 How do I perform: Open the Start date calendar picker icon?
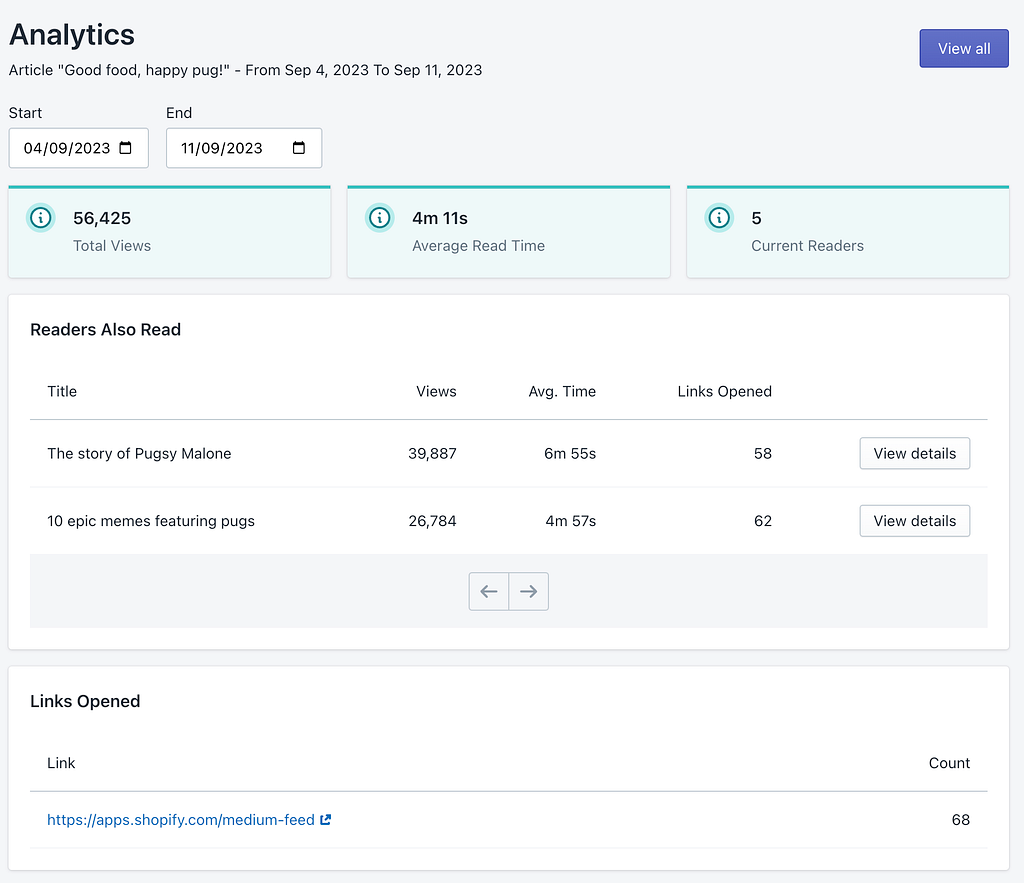point(126,148)
